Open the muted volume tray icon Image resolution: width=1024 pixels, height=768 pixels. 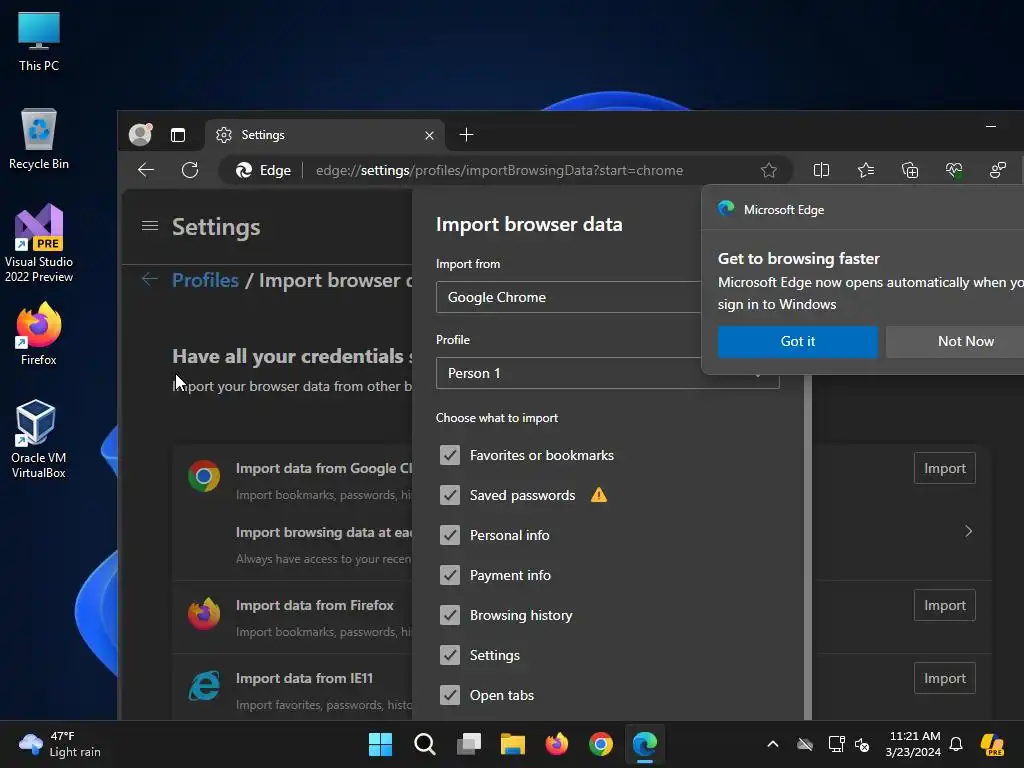(862, 744)
